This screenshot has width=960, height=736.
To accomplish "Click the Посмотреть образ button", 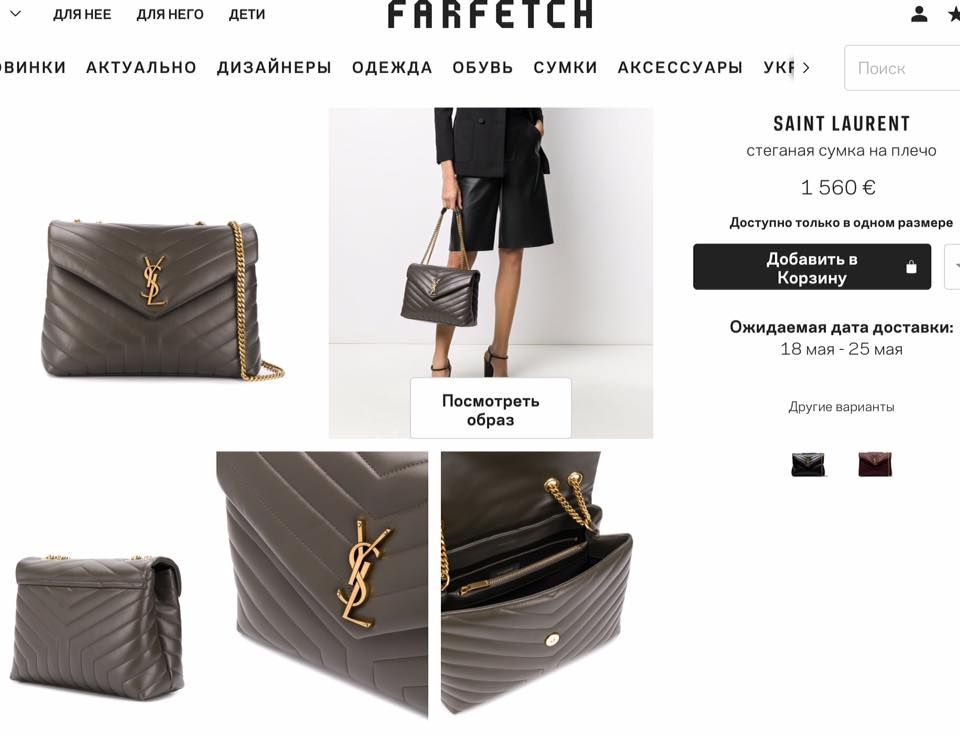I will (490, 408).
